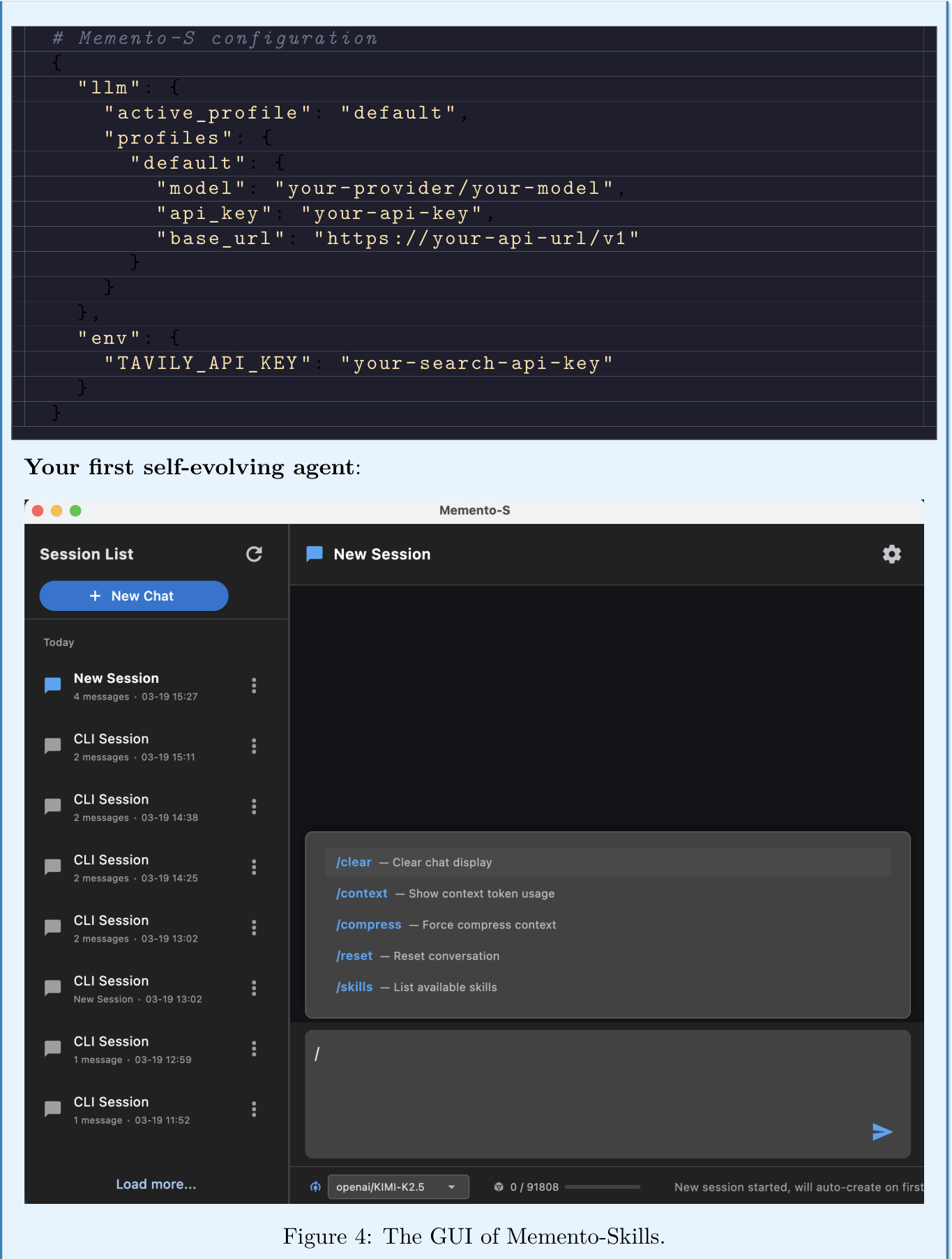Choose the /reset command suggestion
This screenshot has width=952, height=1259.
coord(607,956)
